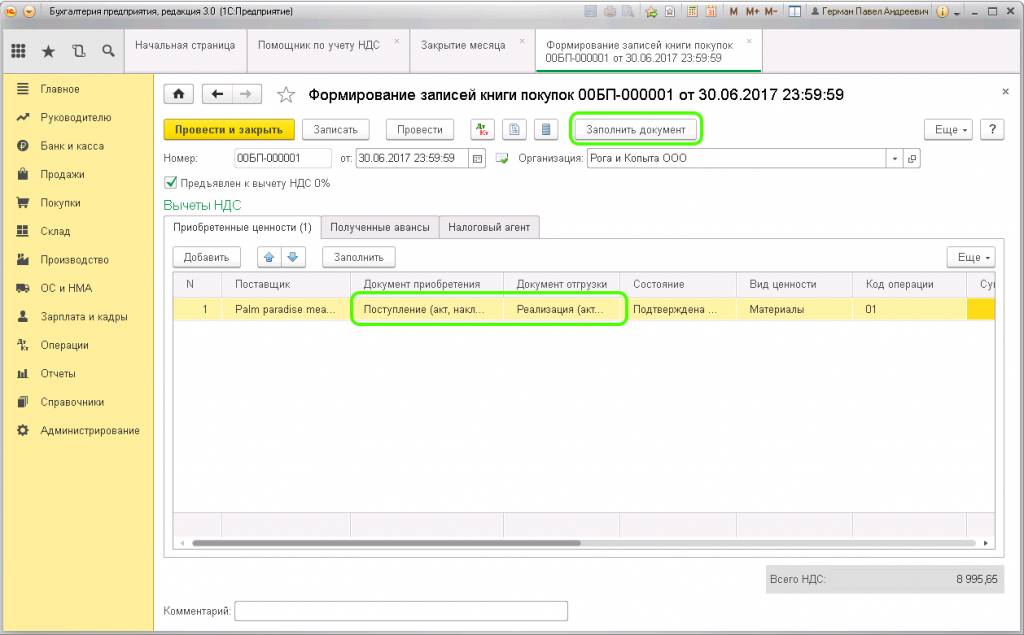Open the top 'Еще' dropdown menu
Screen dimensions: 1024x635
point(949,129)
